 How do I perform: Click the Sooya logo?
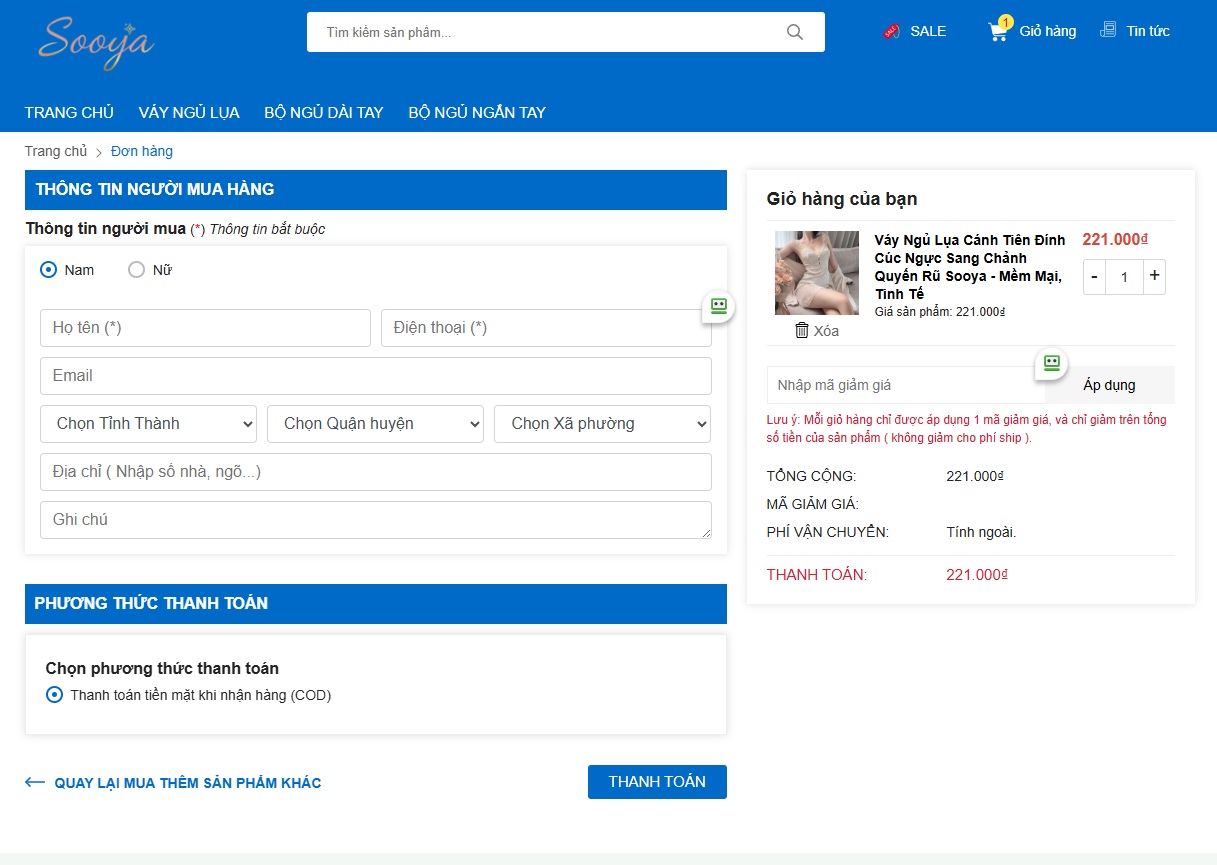point(96,42)
